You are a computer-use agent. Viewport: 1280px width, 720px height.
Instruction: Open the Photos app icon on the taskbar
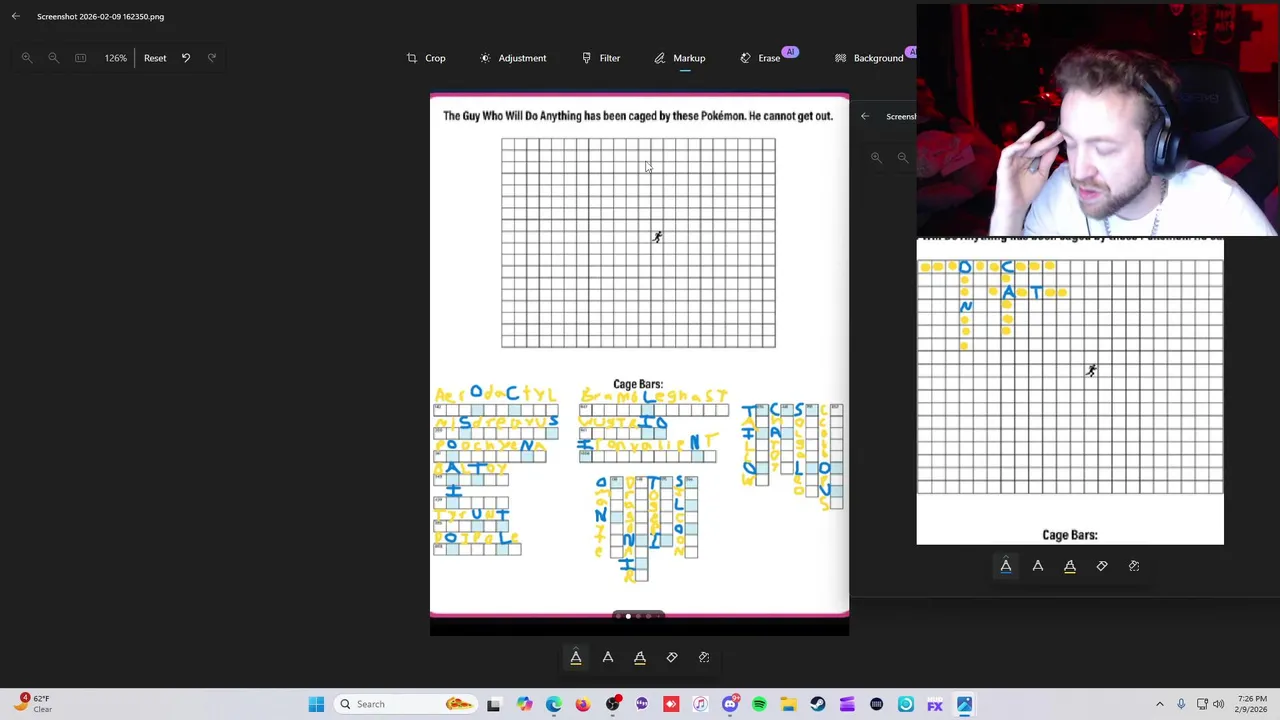click(x=964, y=704)
